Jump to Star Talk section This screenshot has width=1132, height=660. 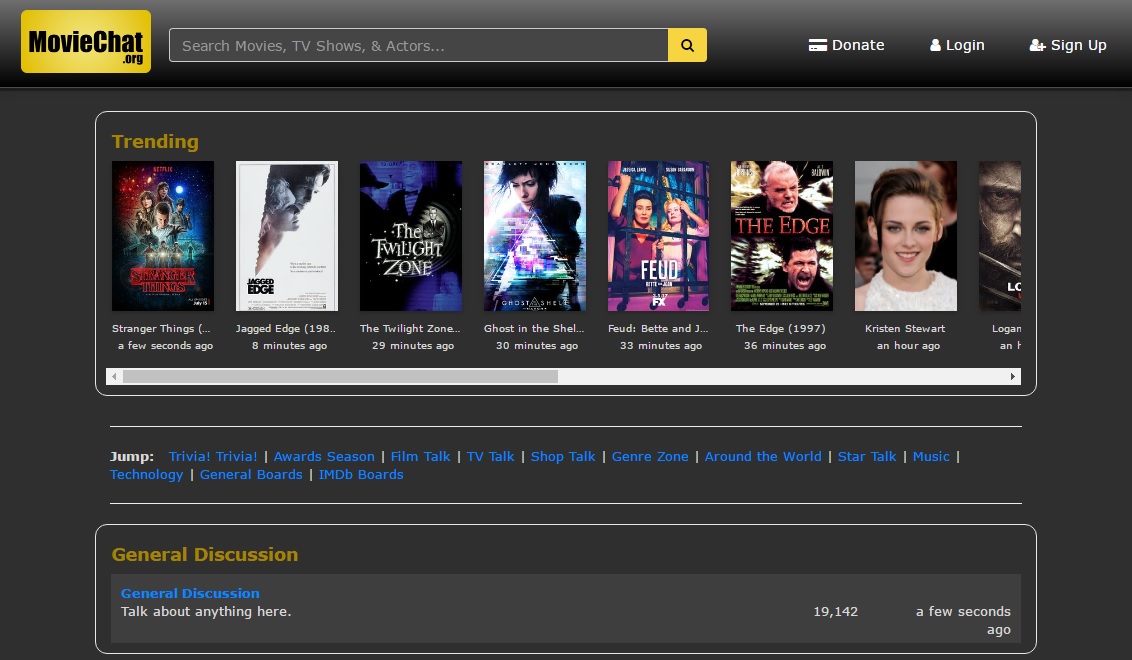coord(866,456)
